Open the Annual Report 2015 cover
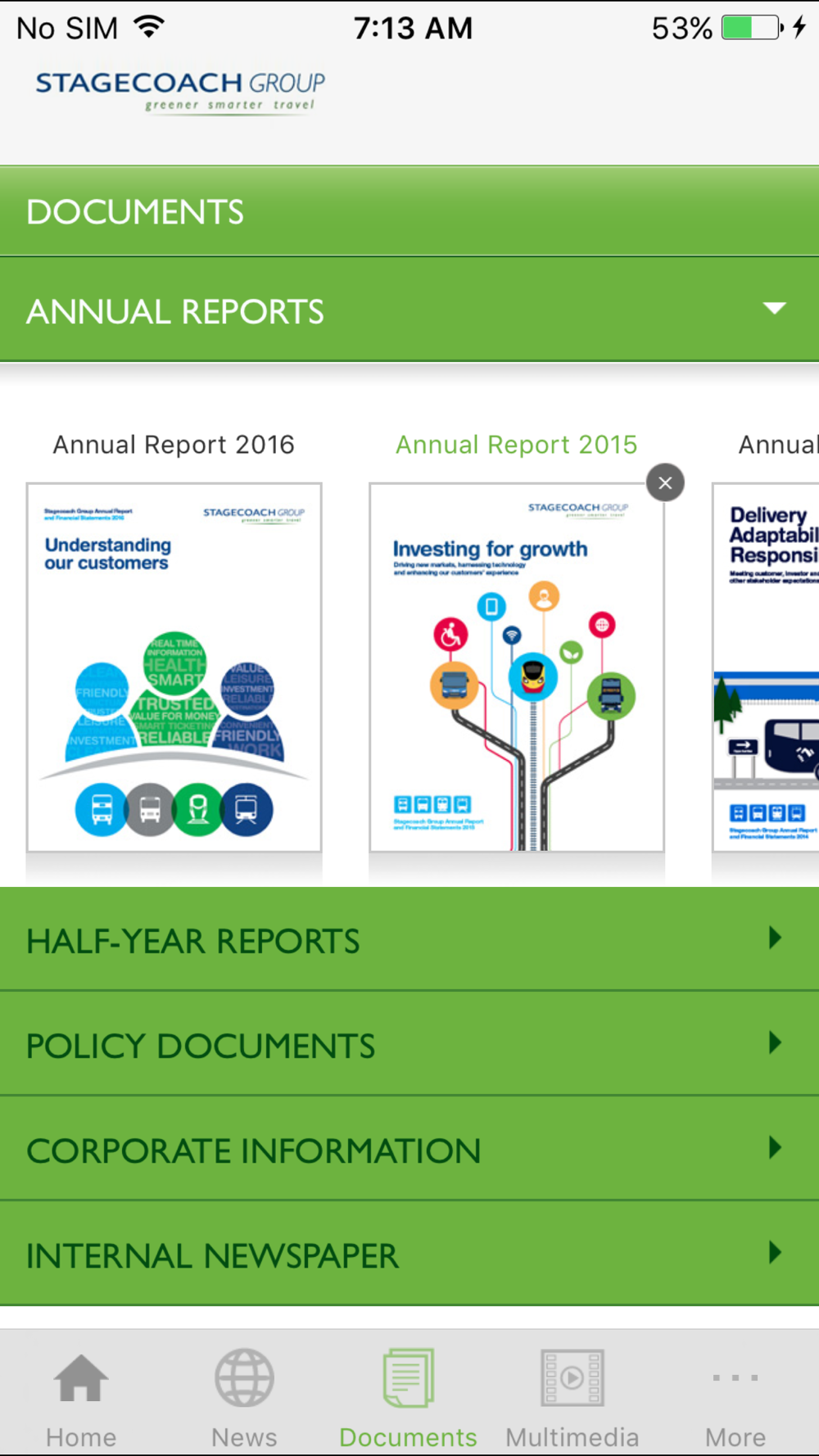 coord(517,667)
